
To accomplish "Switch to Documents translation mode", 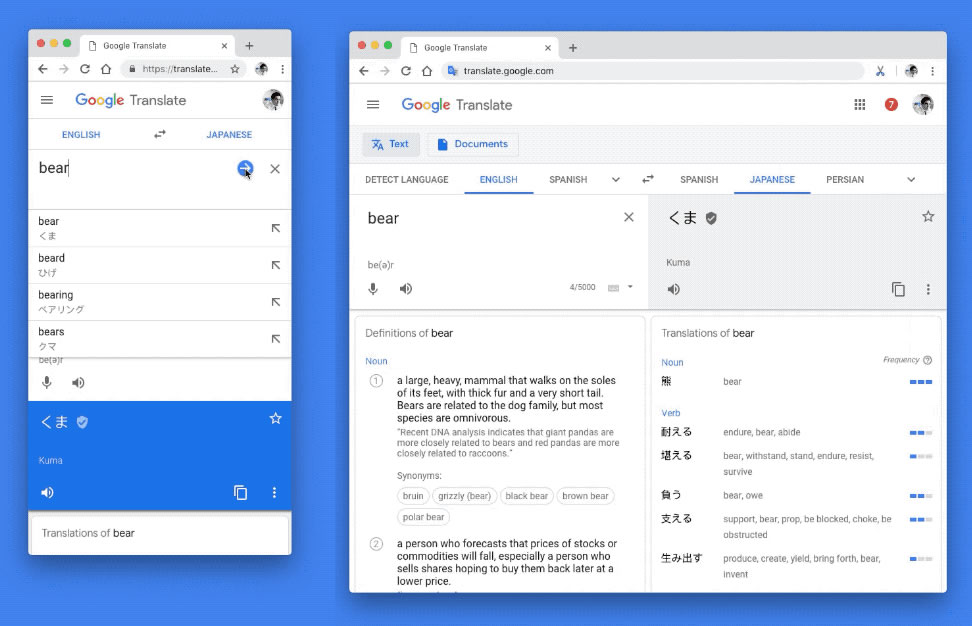I will (473, 144).
